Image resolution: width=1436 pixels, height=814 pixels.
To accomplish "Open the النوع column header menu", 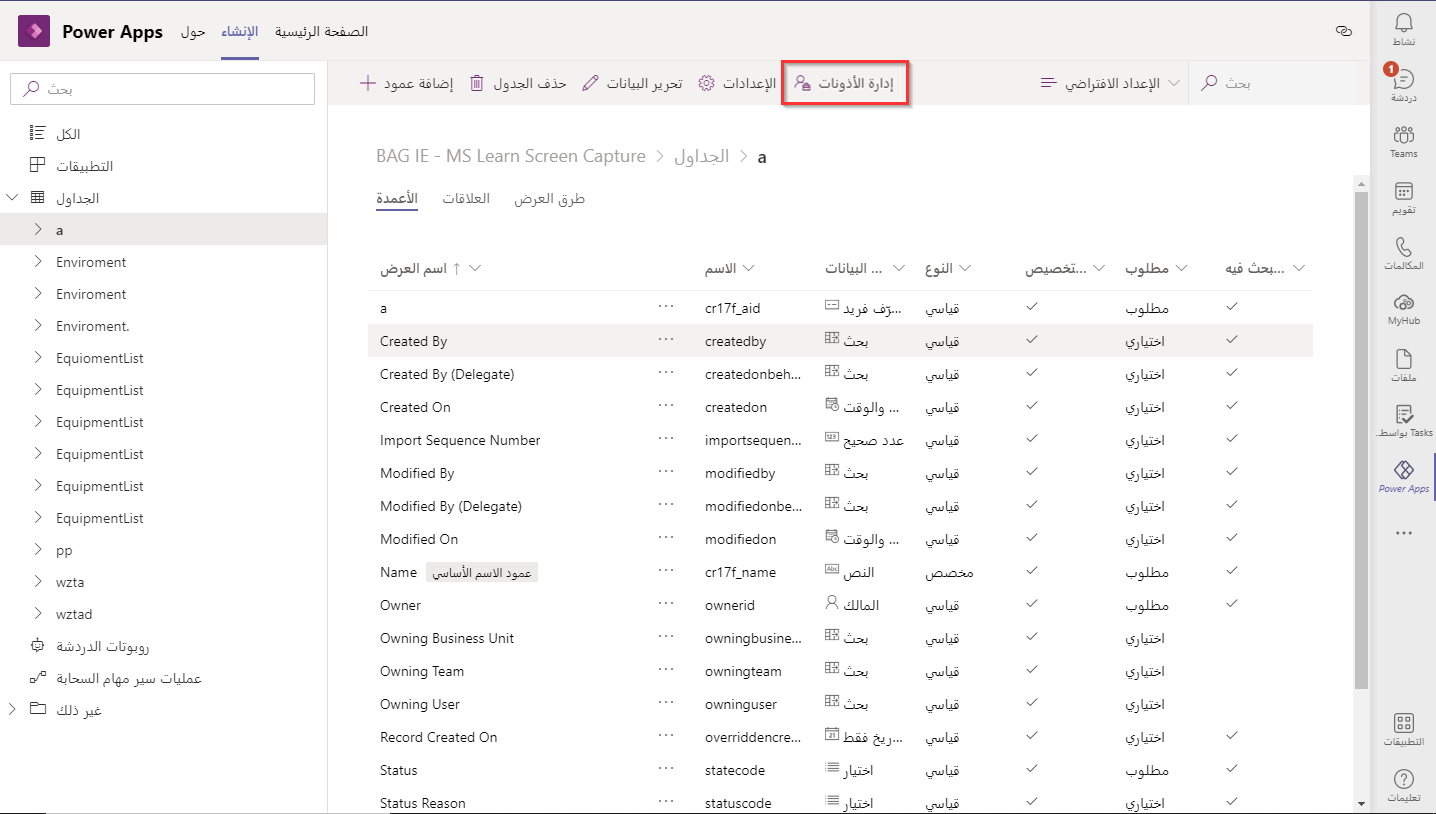I will 966,268.
